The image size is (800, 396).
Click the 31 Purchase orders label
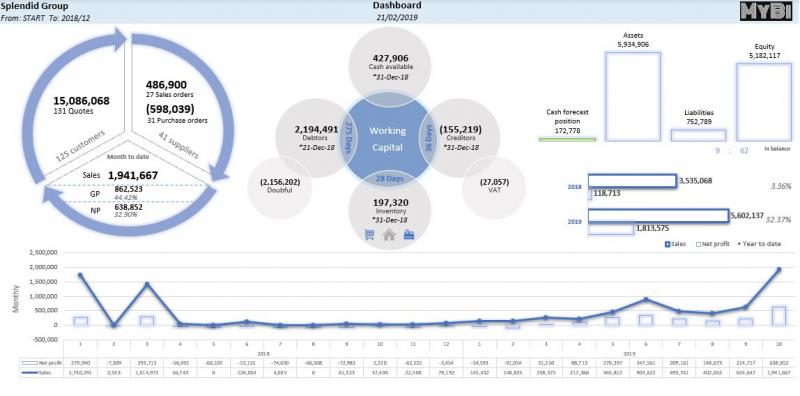pyautogui.click(x=177, y=121)
